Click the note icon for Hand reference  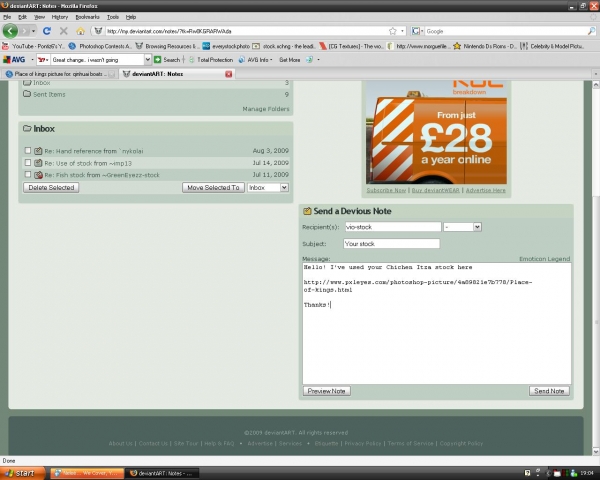pos(38,151)
